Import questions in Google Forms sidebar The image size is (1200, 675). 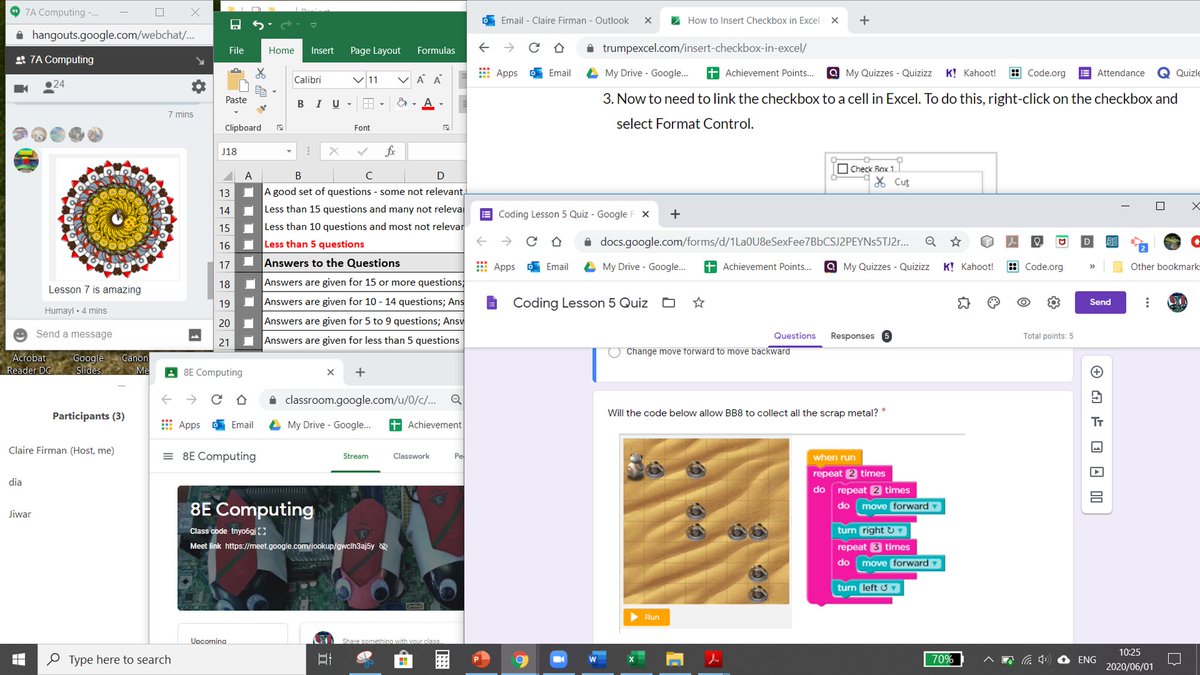coord(1095,397)
